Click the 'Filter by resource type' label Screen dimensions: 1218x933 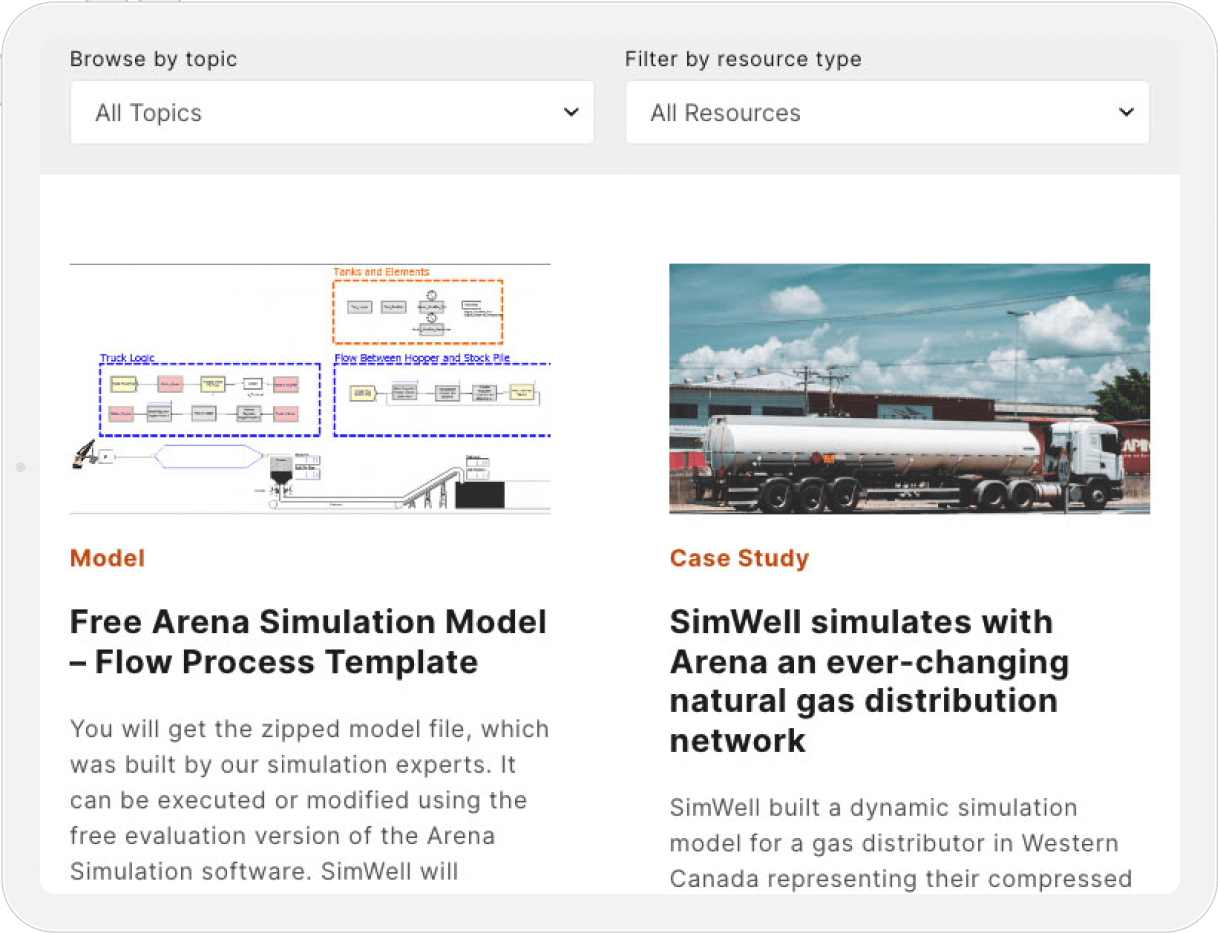(743, 59)
